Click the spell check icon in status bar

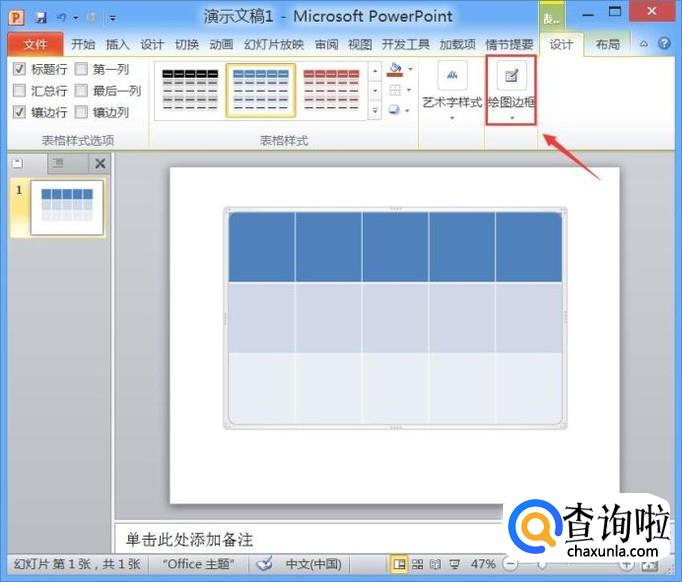pyautogui.click(x=264, y=564)
